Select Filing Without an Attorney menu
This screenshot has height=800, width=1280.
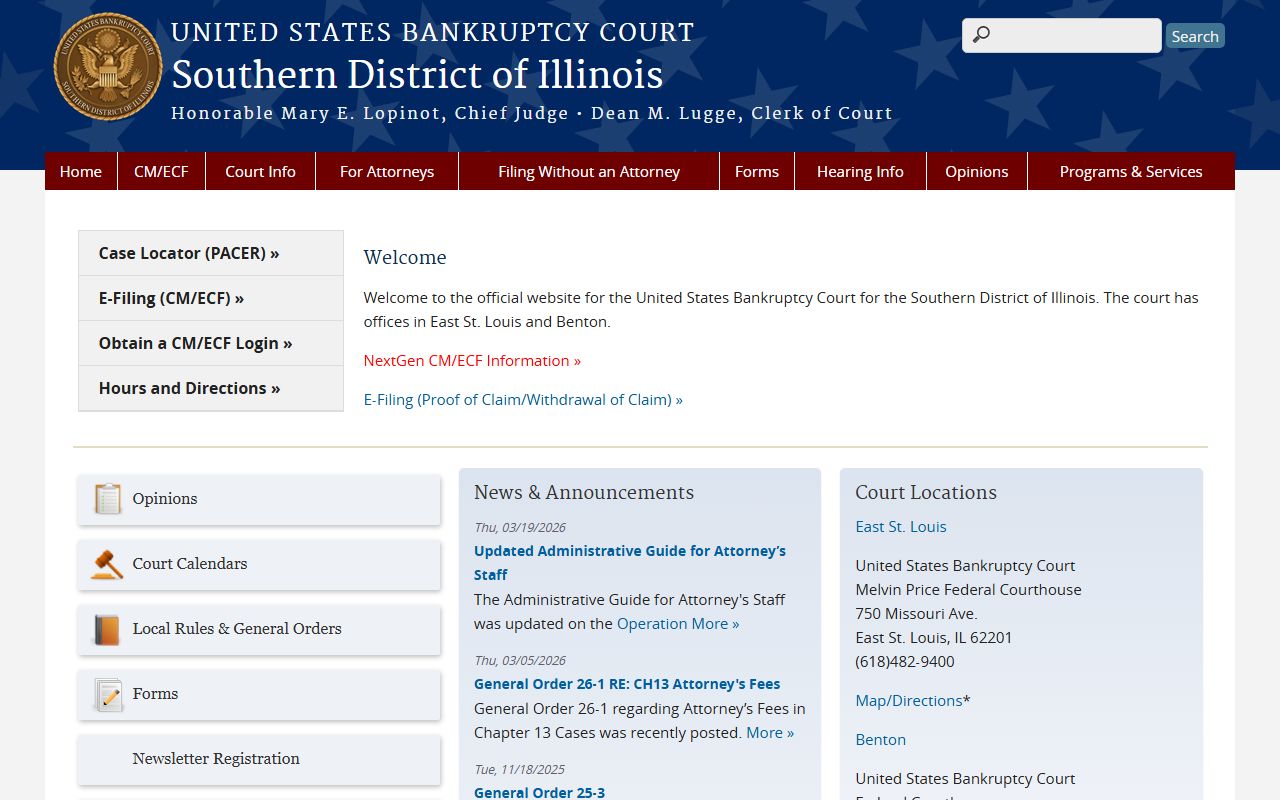pos(589,171)
